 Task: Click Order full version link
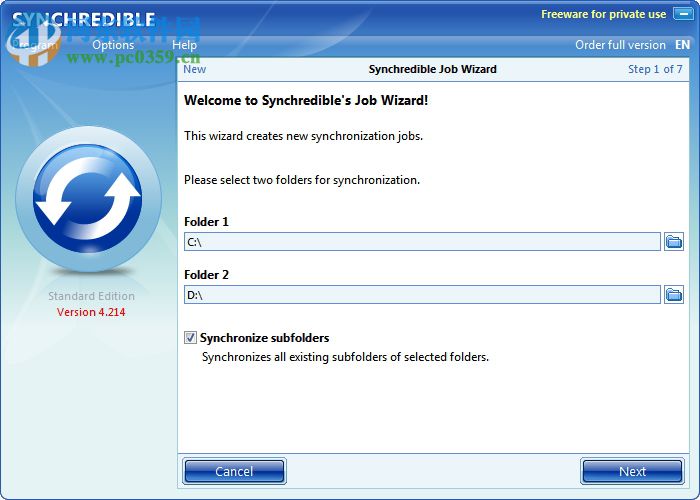point(620,45)
